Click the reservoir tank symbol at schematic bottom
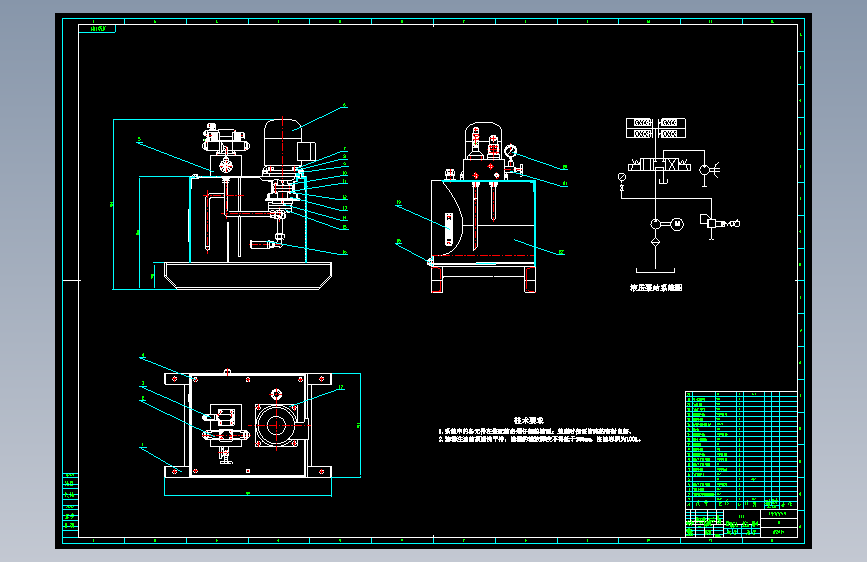The height and width of the screenshot is (562, 867). click(655, 270)
